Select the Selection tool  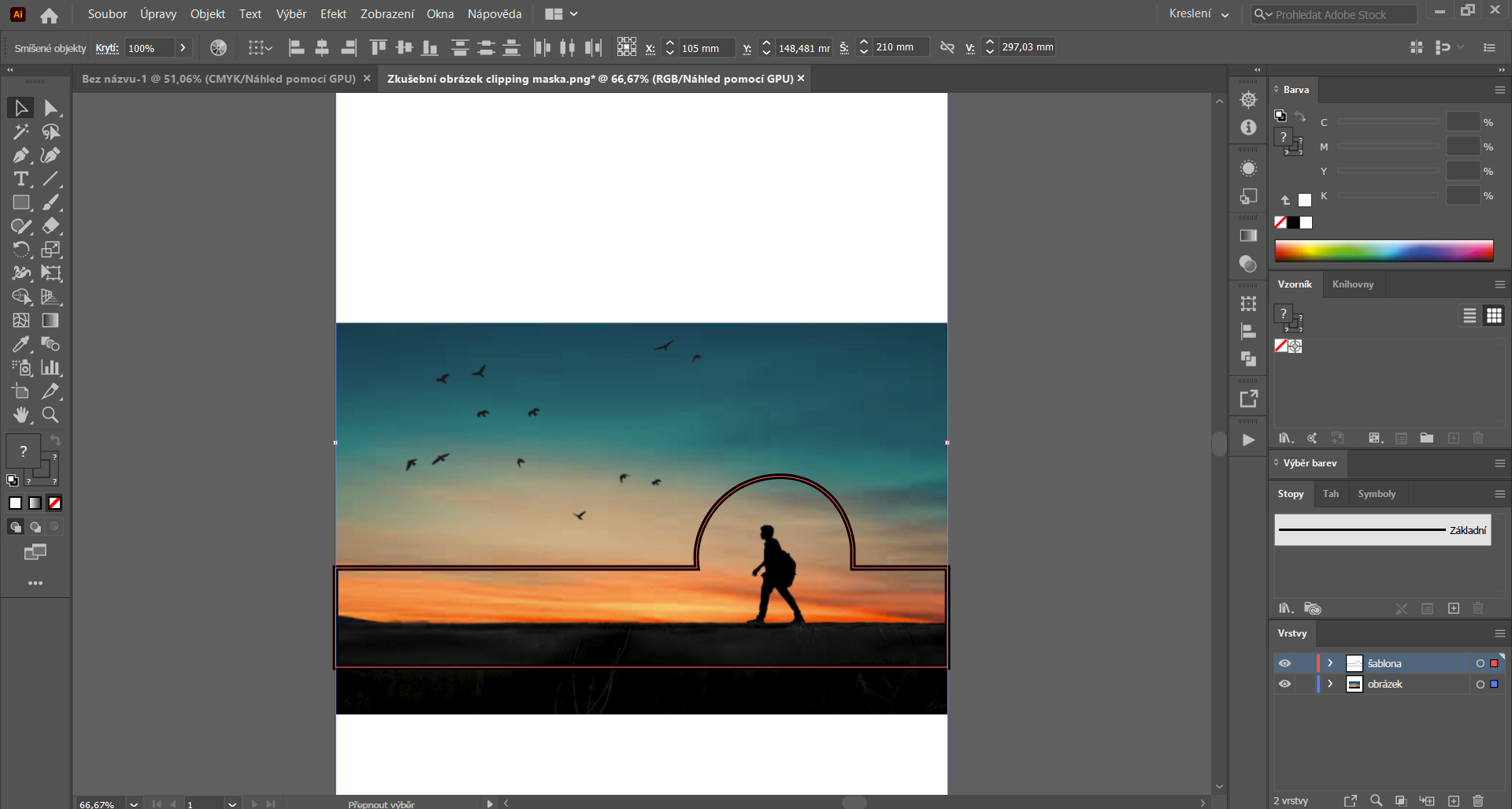[20, 107]
